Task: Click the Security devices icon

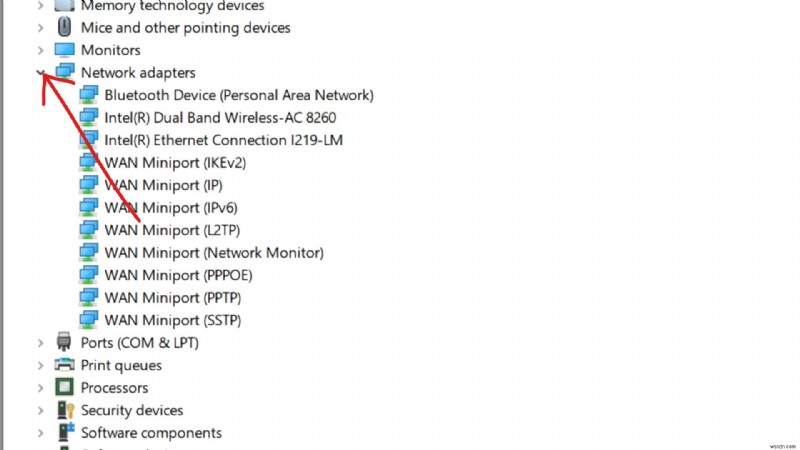Action: [65, 410]
